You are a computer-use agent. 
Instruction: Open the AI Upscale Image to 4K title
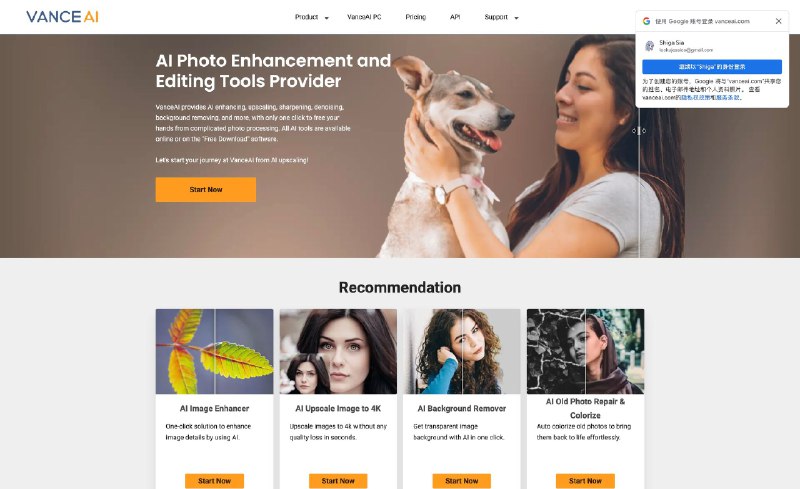338,408
